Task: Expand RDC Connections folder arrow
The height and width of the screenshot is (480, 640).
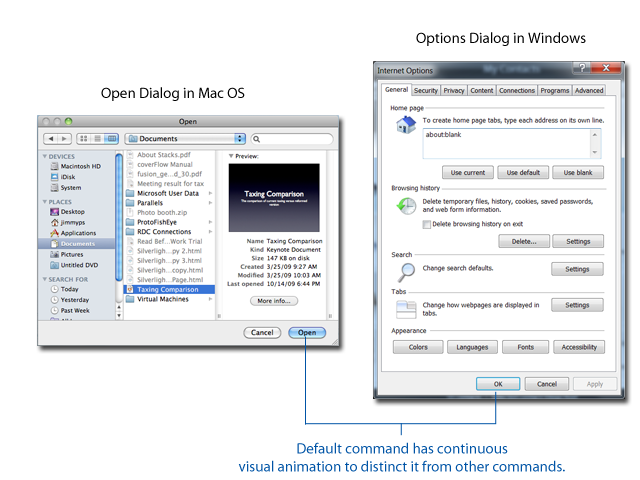Action: pos(211,231)
